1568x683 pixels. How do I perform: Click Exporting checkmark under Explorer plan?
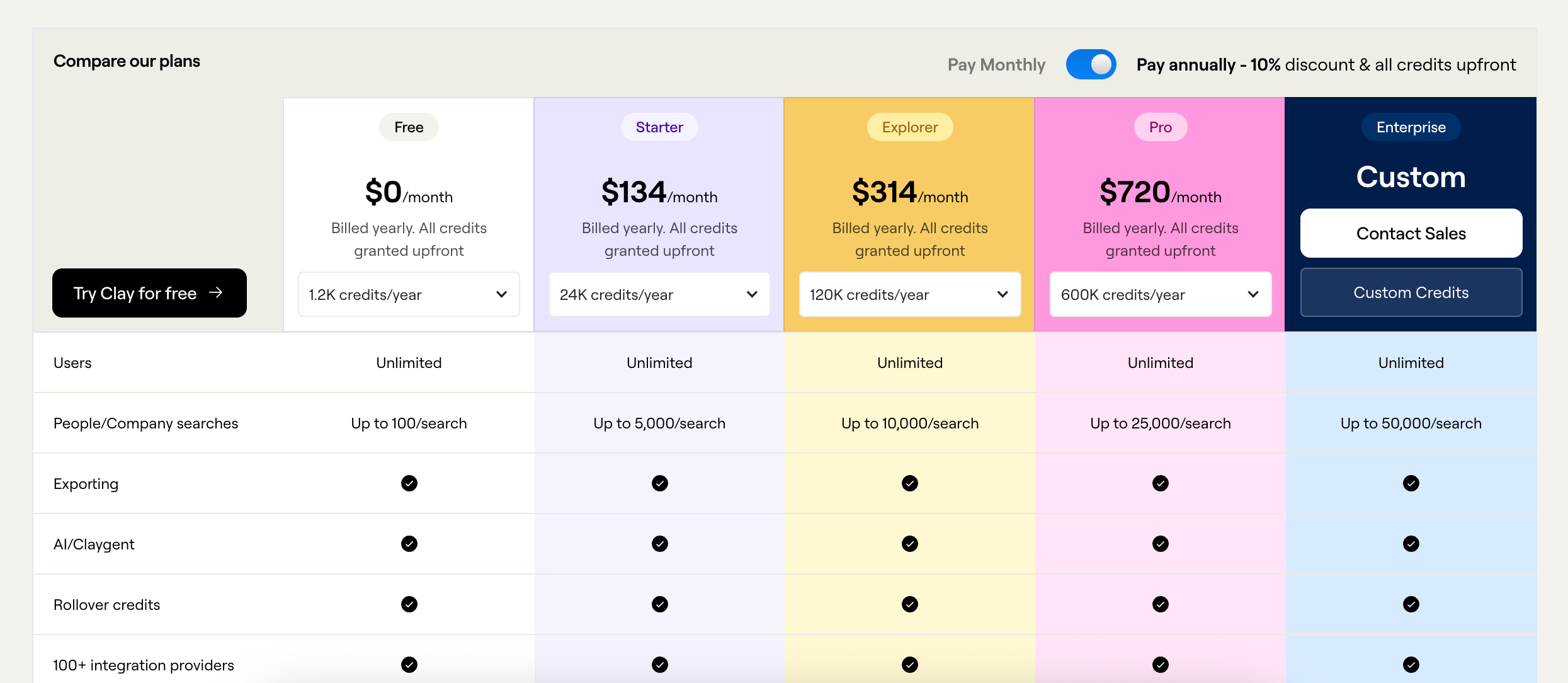coord(910,483)
